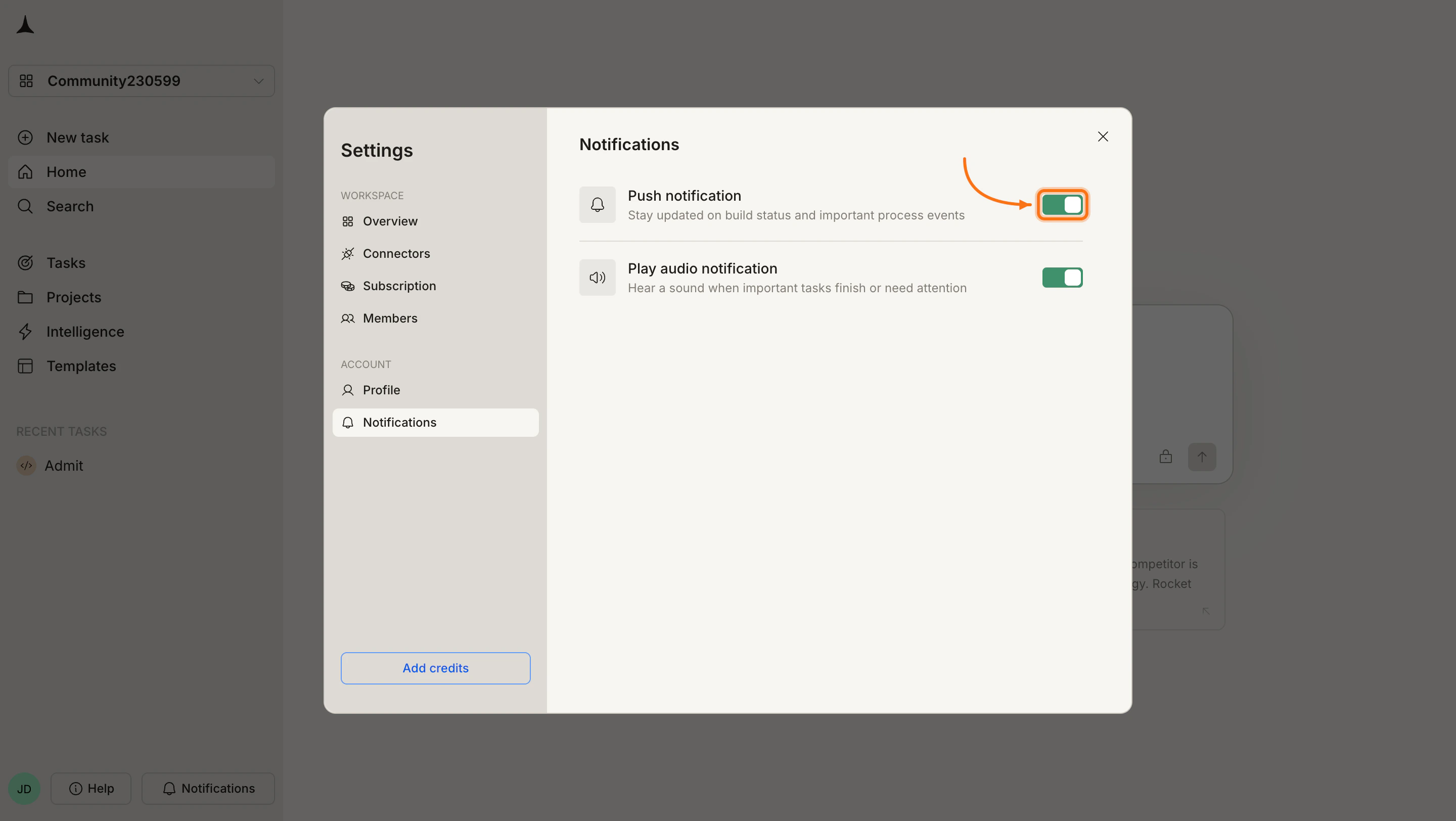The width and height of the screenshot is (1456, 821).
Task: Click the Play audio notification title text
Action: [702, 268]
